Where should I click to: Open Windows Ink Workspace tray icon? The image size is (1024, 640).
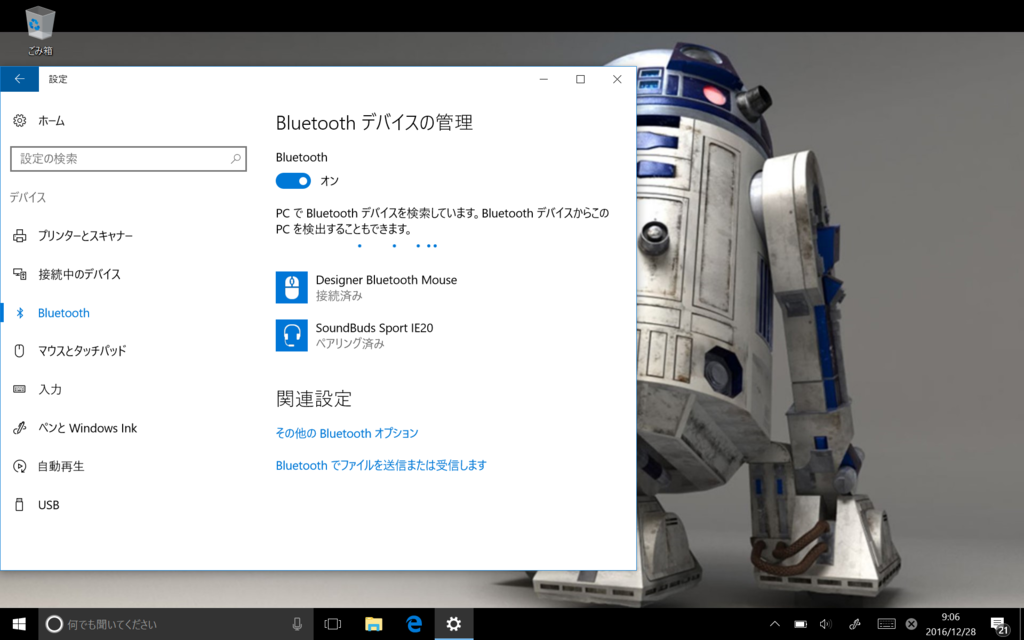click(x=855, y=624)
